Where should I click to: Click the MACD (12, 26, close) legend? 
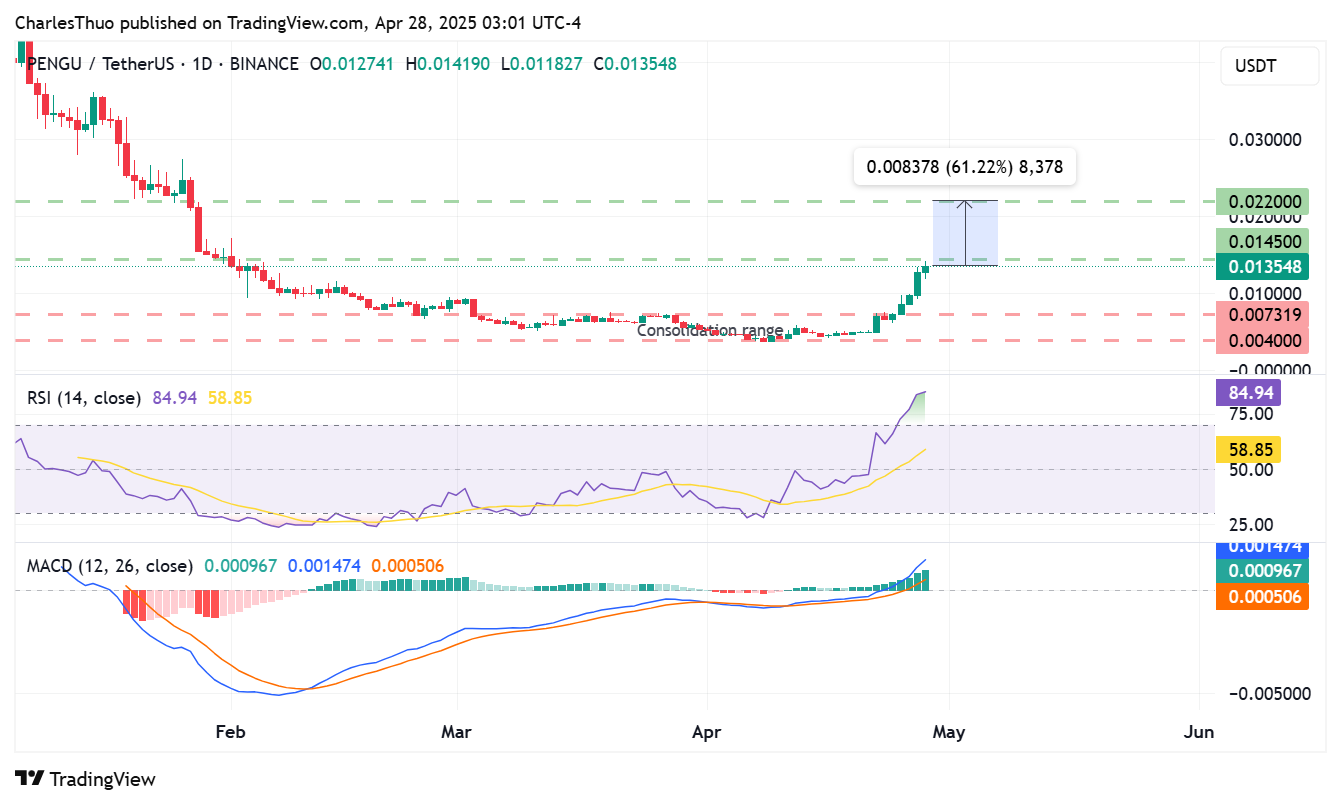coord(109,566)
